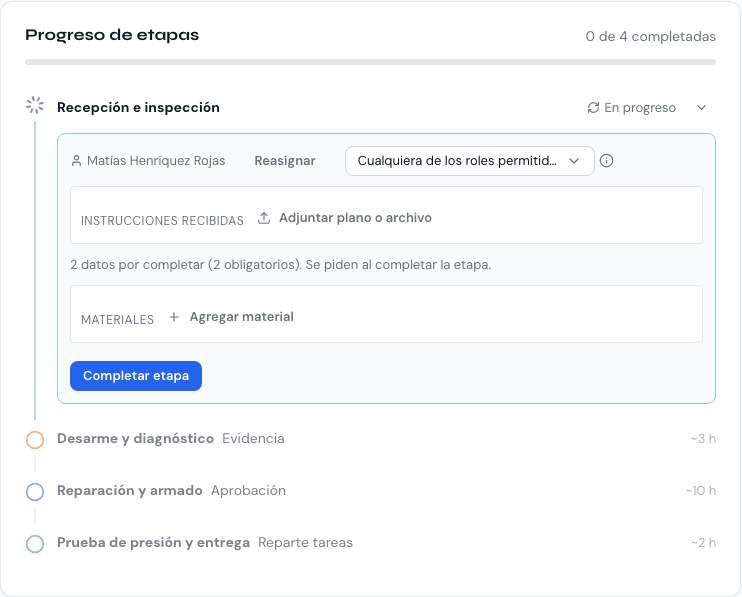Click the INSTRUCCIONES RECIBIDAS label
The width and height of the screenshot is (742, 597).
coord(162,221)
